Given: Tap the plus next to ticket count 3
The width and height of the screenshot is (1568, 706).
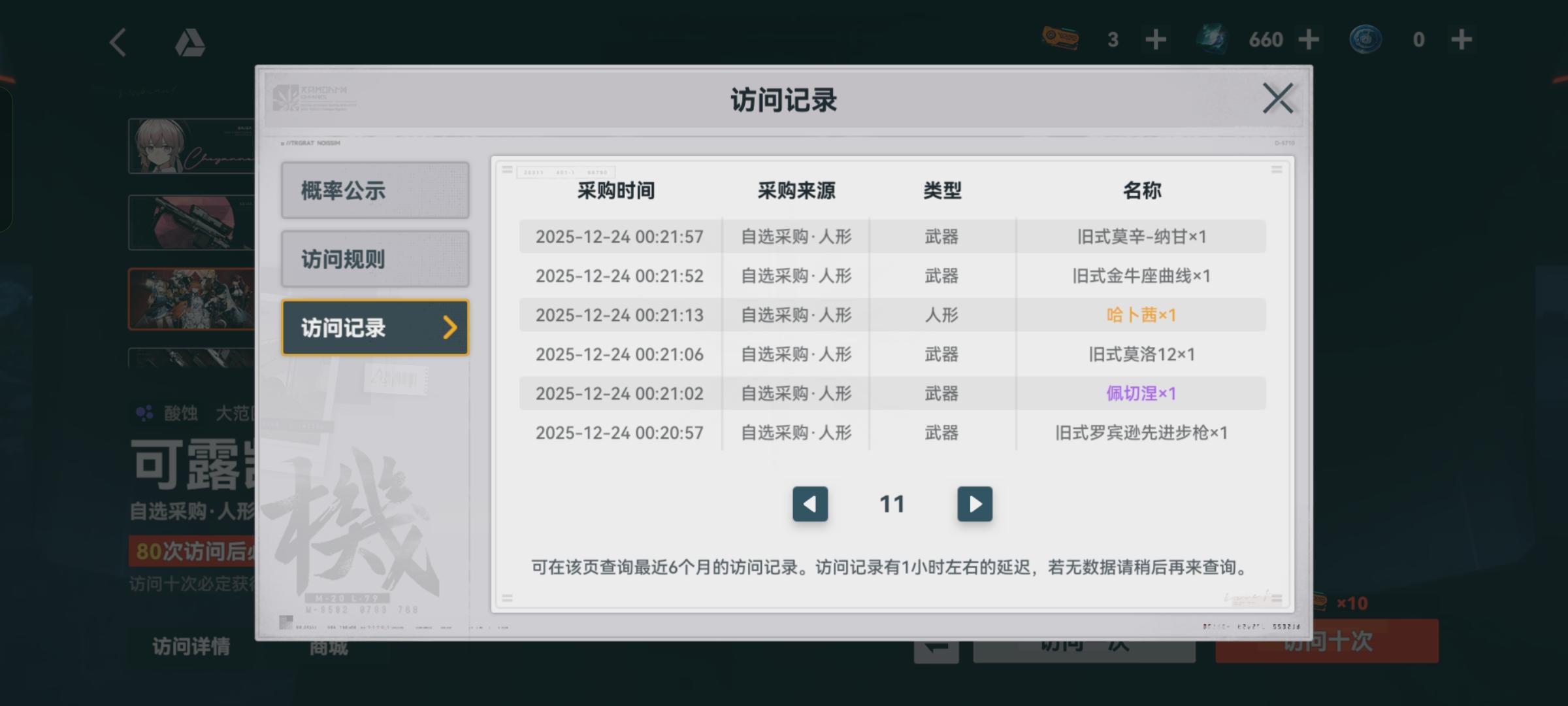Looking at the screenshot, I should point(1156,40).
